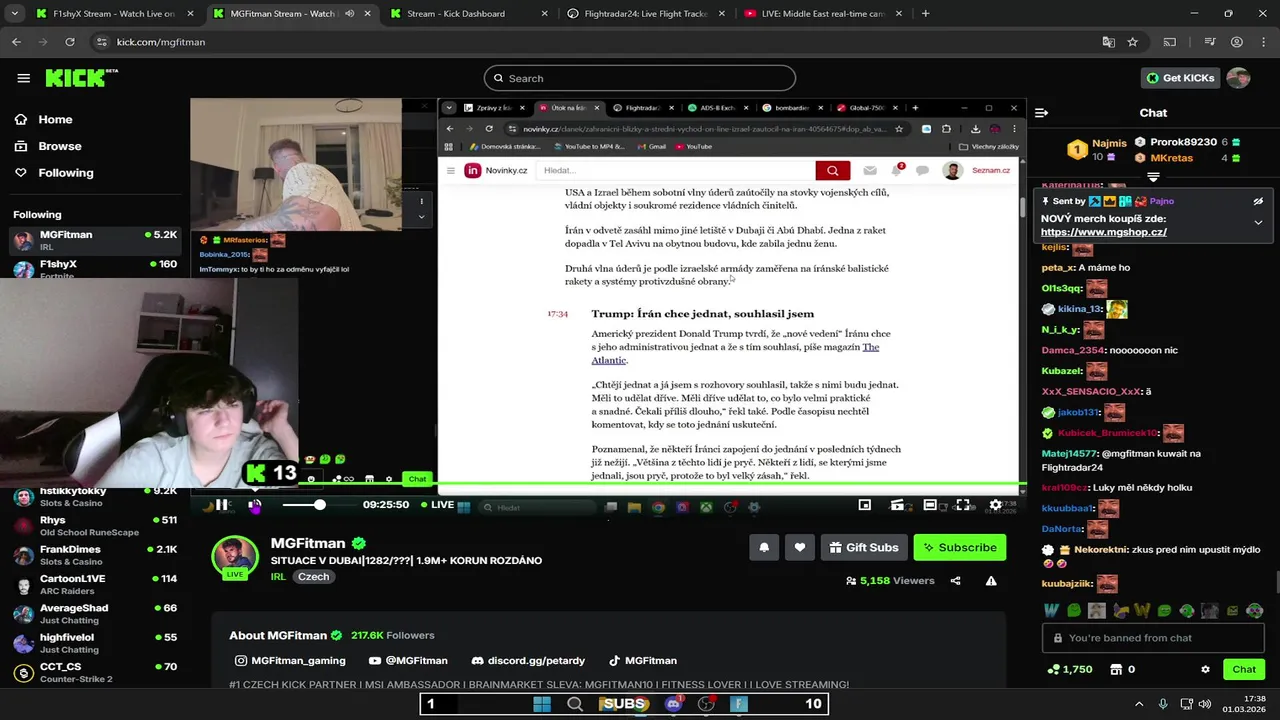Toggle stream notifications bell button
This screenshot has width=1280, height=720.
coord(764,547)
